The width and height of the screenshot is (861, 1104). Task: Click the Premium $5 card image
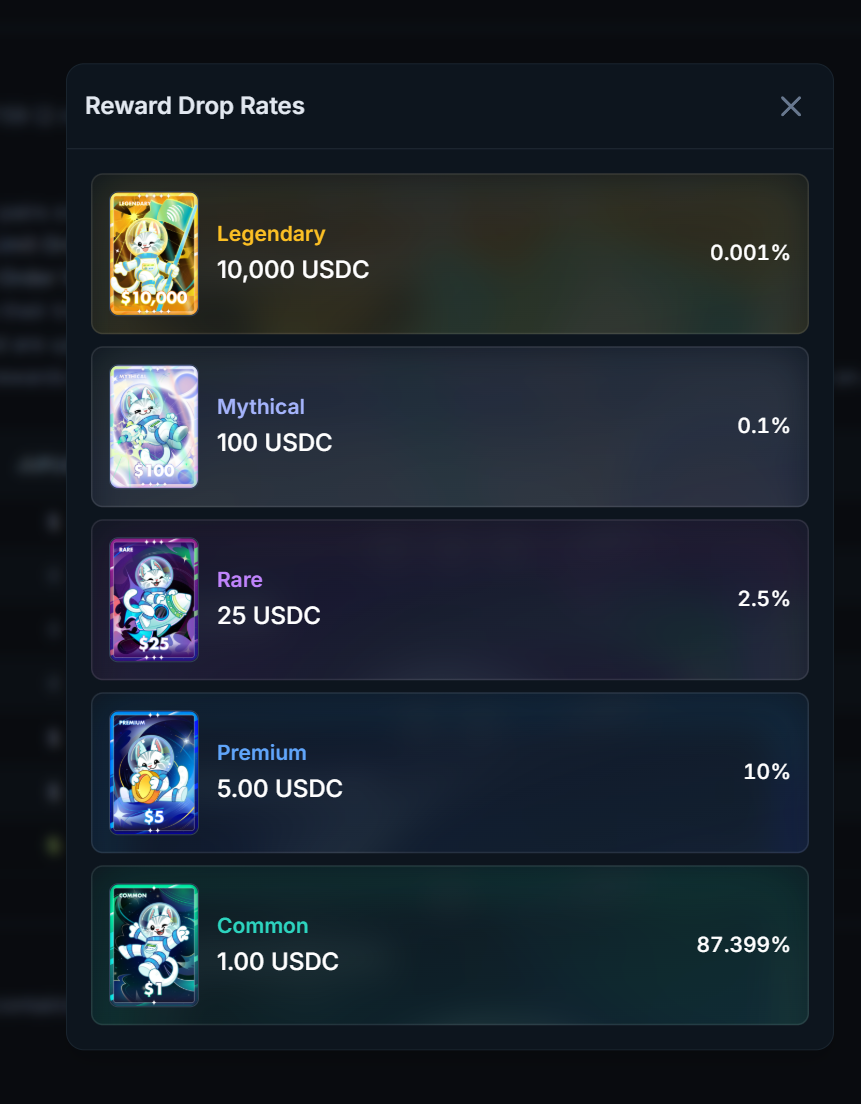154,772
